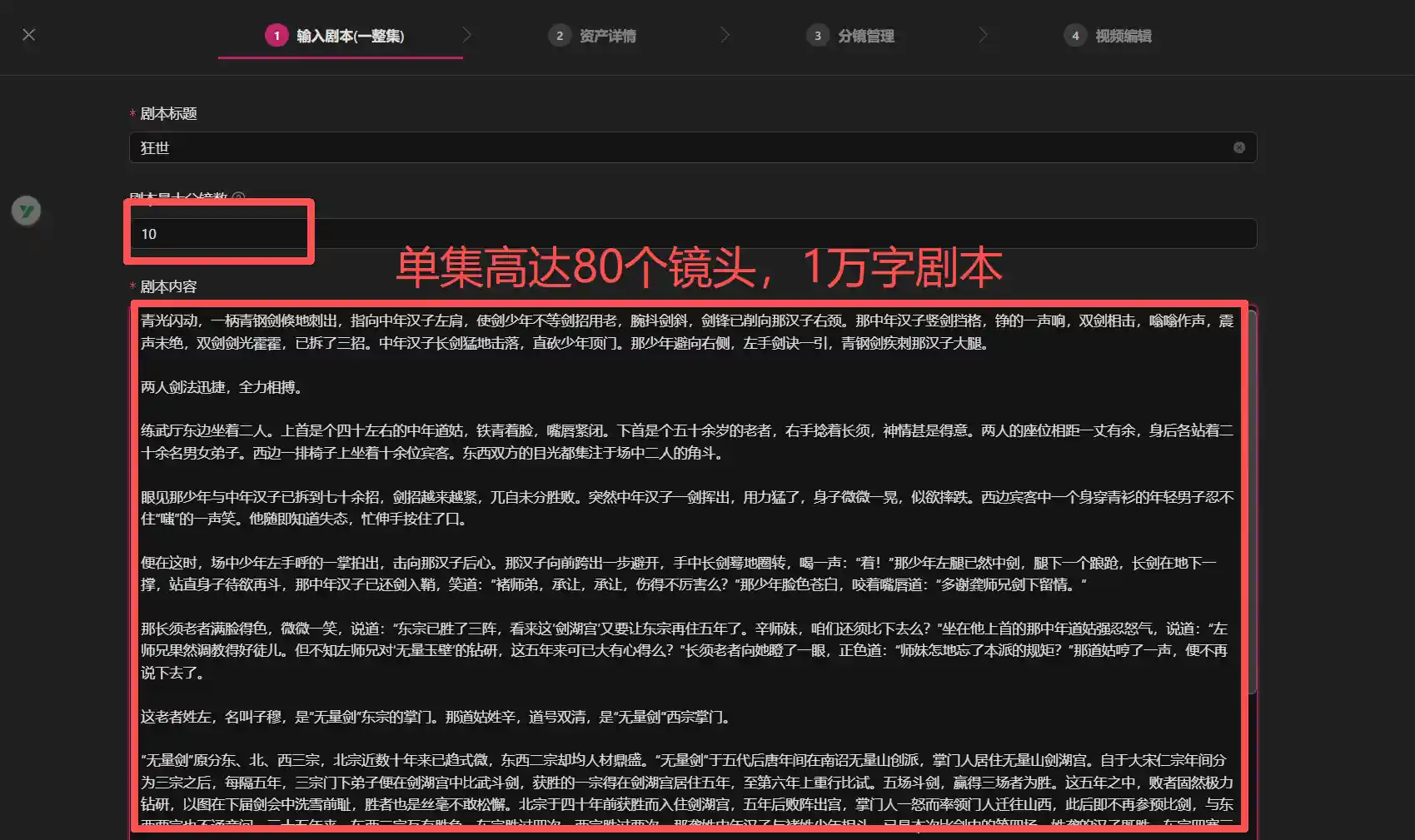The image size is (1415, 840).
Task: Click the chevron arrow after 分镜管理 step
Action: point(983,35)
